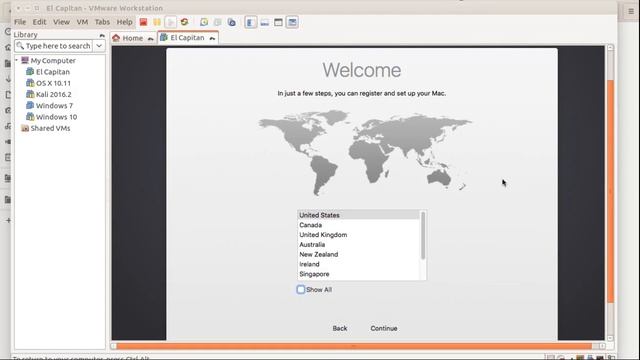The image size is (640, 360).
Task: Open the Edit menu
Action: [39, 22]
